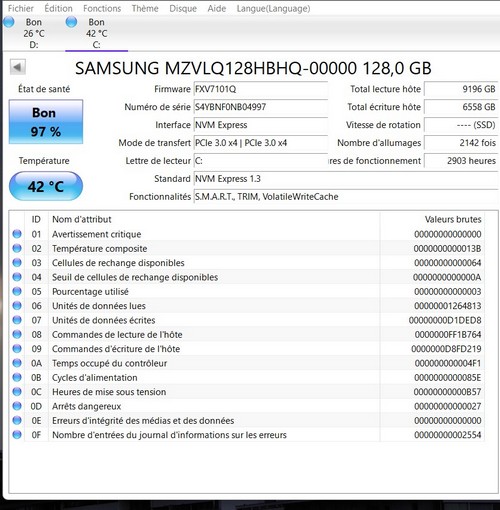Click the total host reads value 9196 GB
The height and width of the screenshot is (510, 500).
pyautogui.click(x=461, y=89)
